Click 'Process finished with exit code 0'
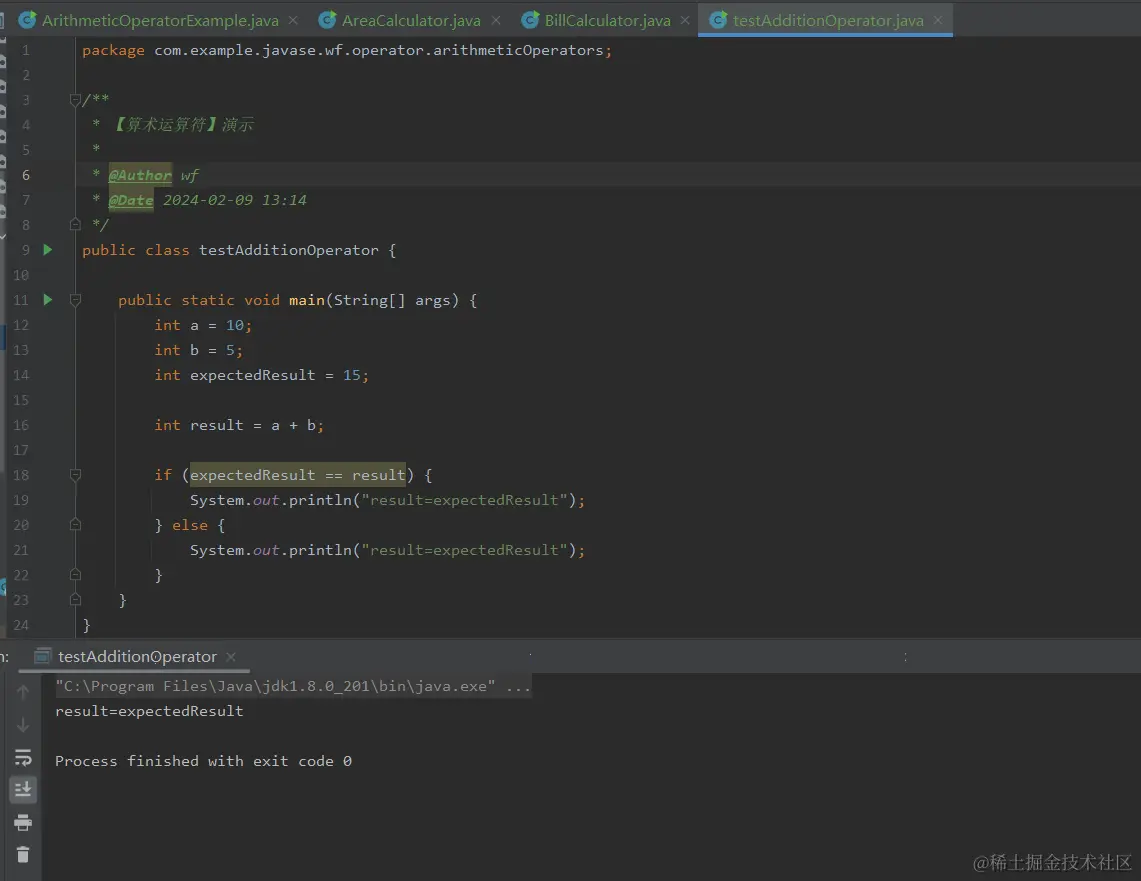Image resolution: width=1141 pixels, height=881 pixels. coord(204,761)
